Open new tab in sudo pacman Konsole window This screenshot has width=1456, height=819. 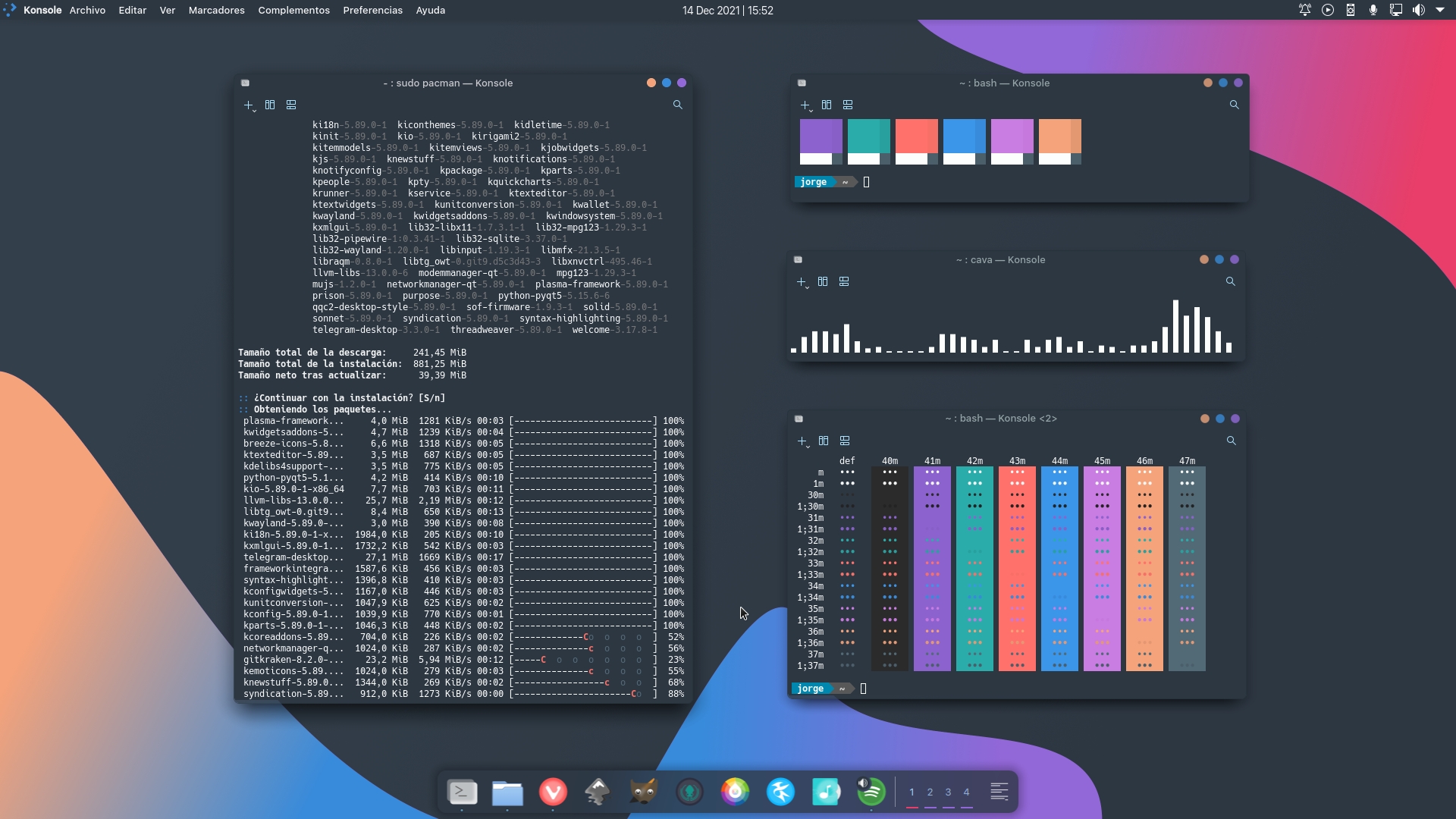pyautogui.click(x=249, y=105)
